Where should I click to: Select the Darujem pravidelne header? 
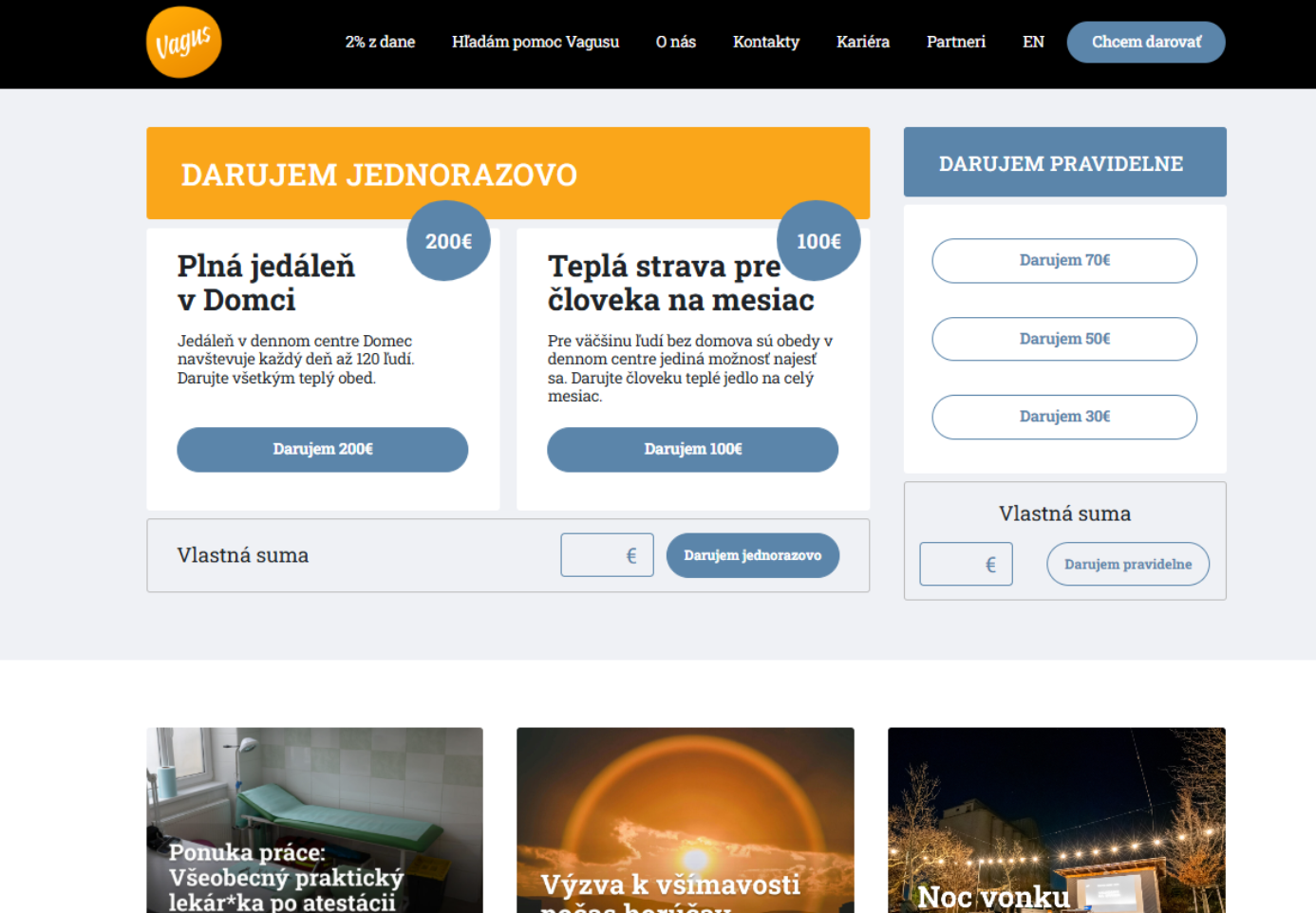[1065, 162]
